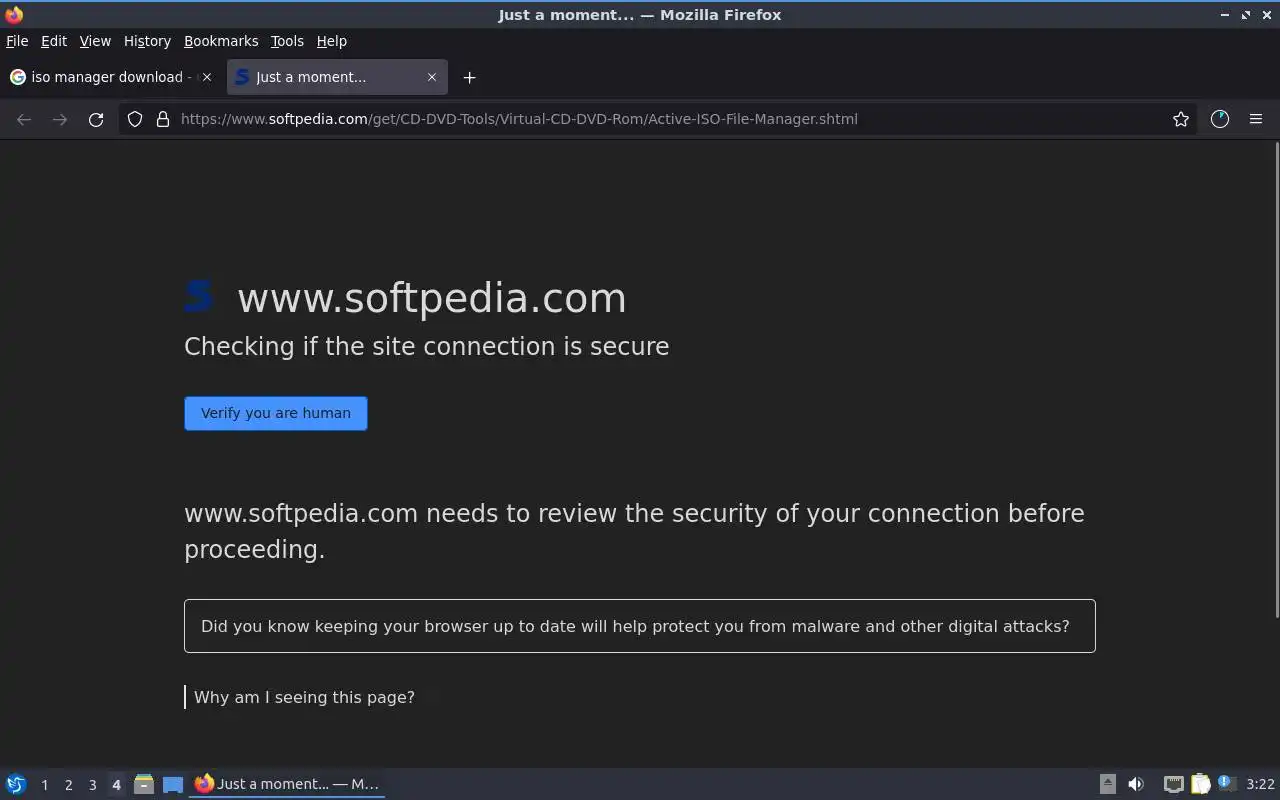This screenshot has height=800, width=1280.
Task: Focus Firefox window in taskbar
Action: [288, 784]
